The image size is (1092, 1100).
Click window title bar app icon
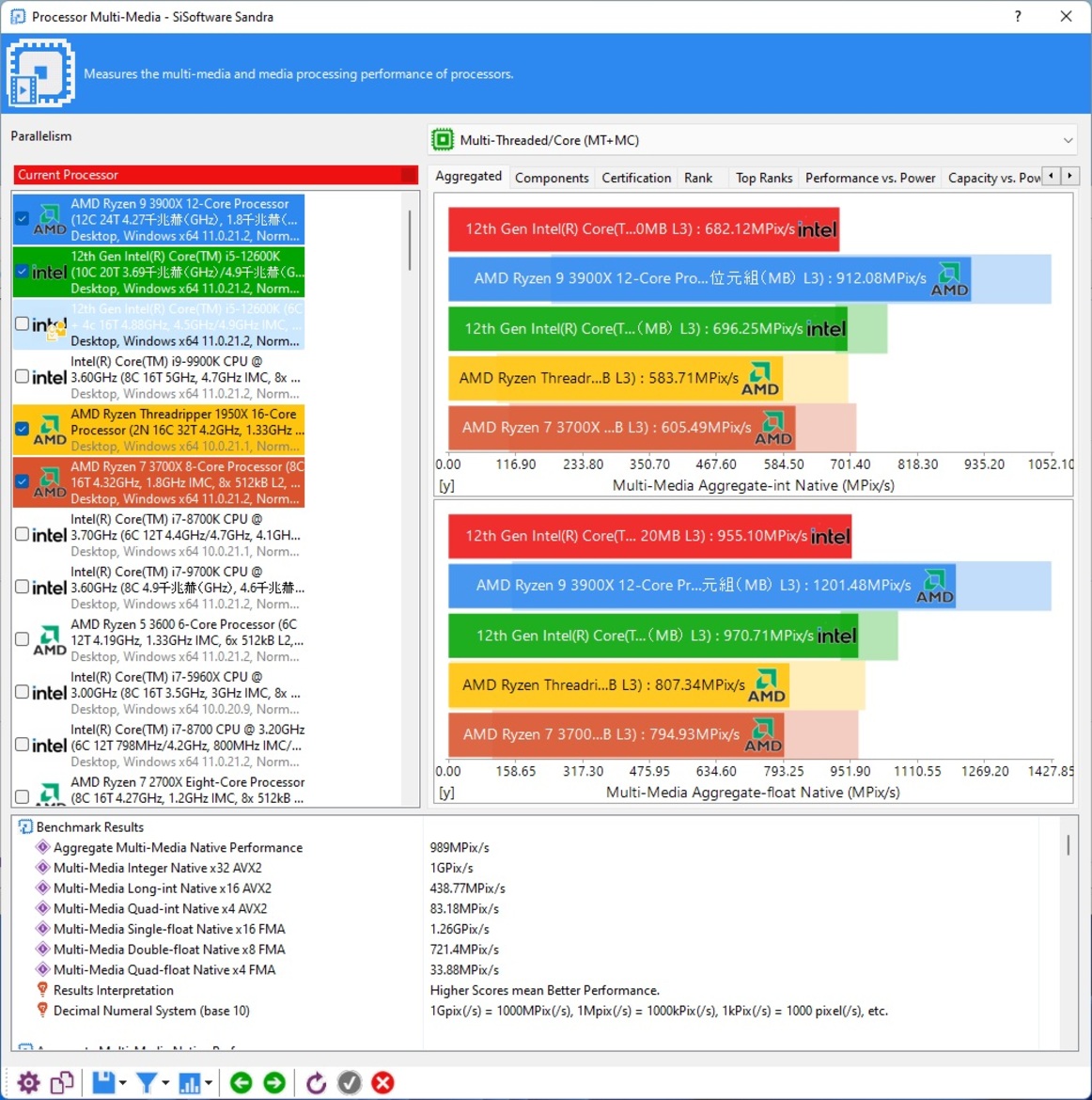(x=18, y=16)
